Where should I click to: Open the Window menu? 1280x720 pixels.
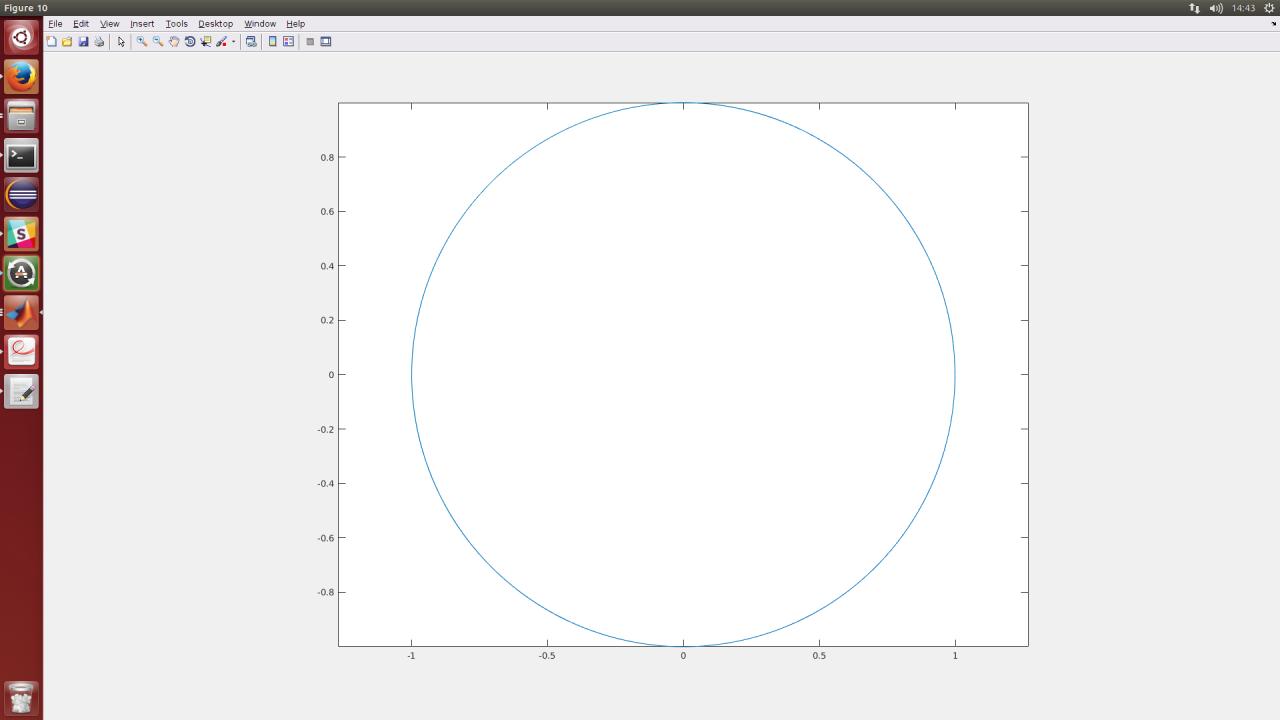click(x=260, y=24)
